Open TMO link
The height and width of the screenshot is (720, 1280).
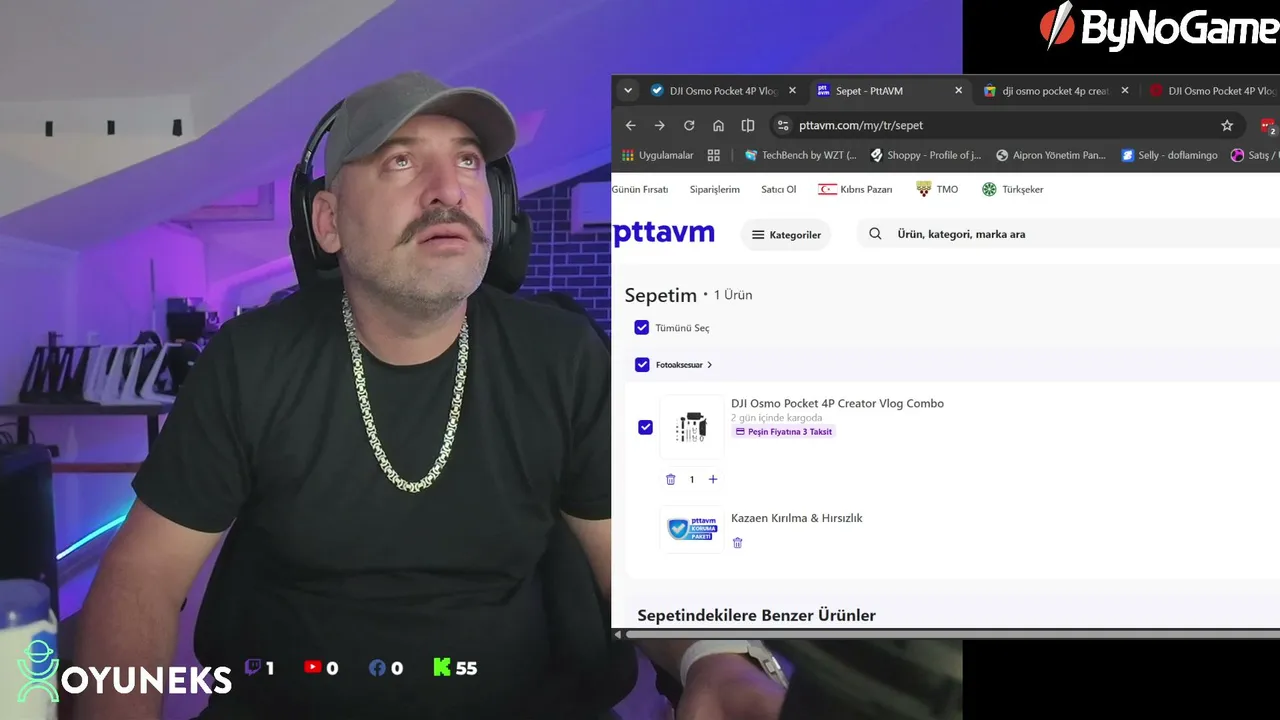click(x=937, y=189)
